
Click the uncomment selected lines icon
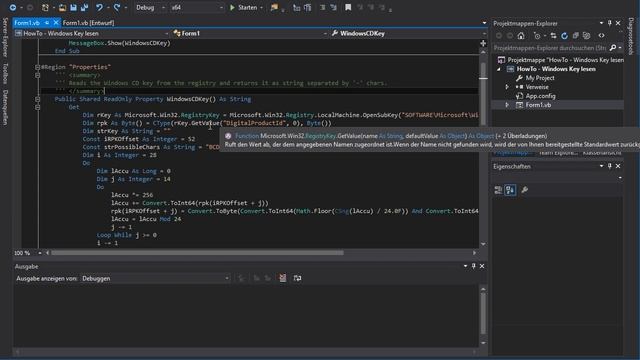point(333,7)
